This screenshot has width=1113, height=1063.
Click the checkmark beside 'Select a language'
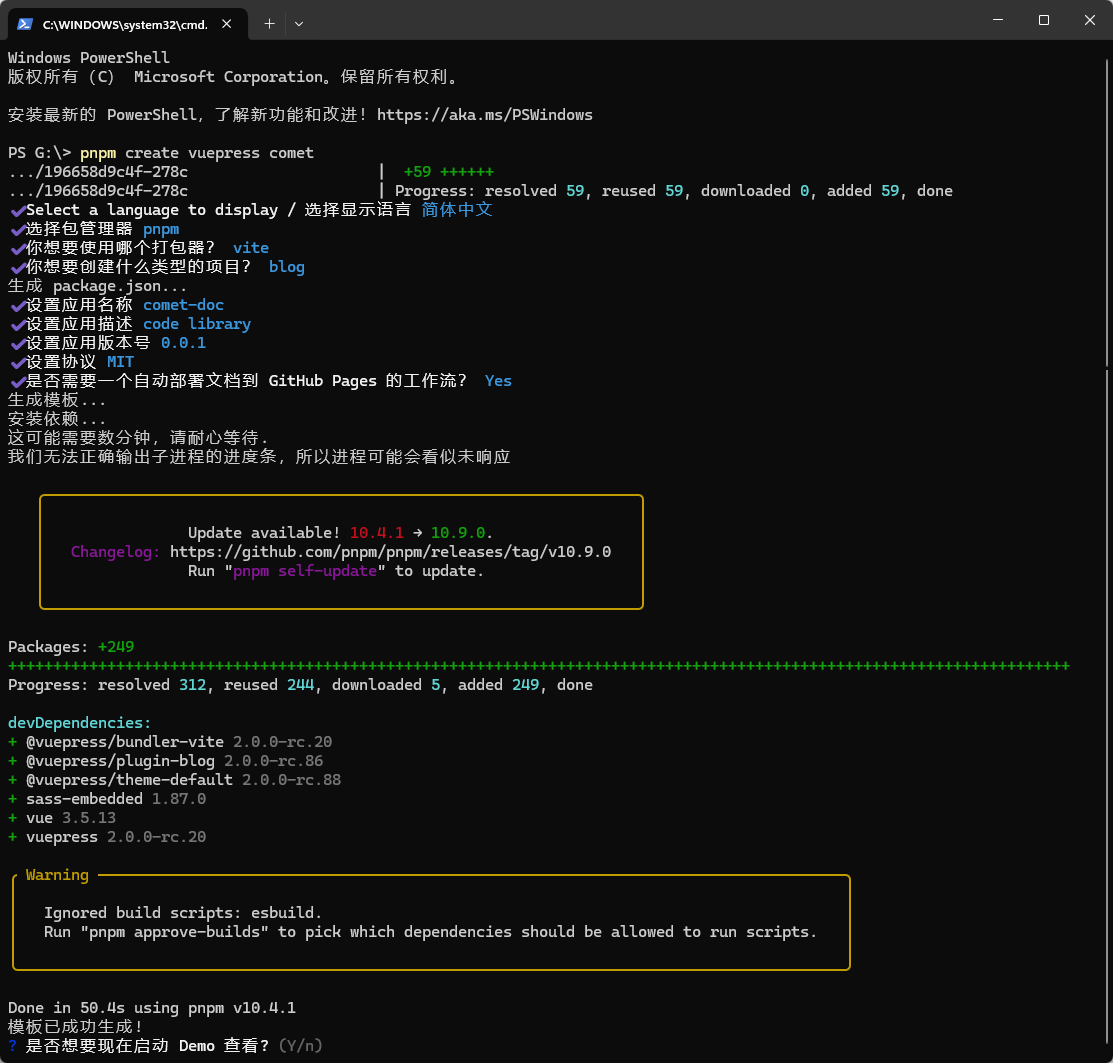(x=18, y=211)
